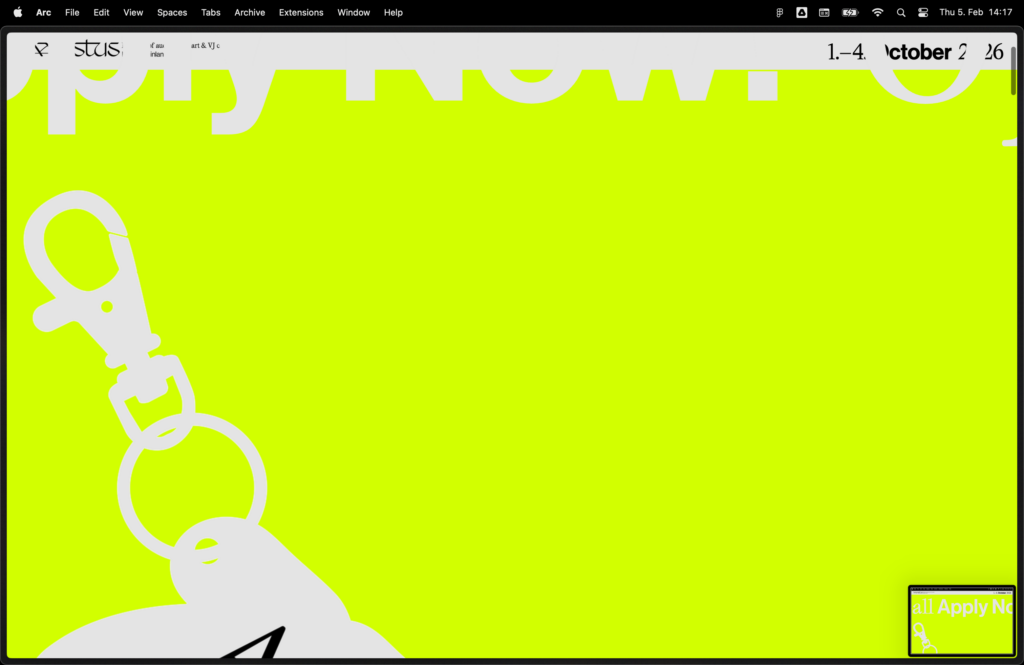The image size is (1024, 665).
Task: Click the window layout menu bar icon
Action: 824,12
